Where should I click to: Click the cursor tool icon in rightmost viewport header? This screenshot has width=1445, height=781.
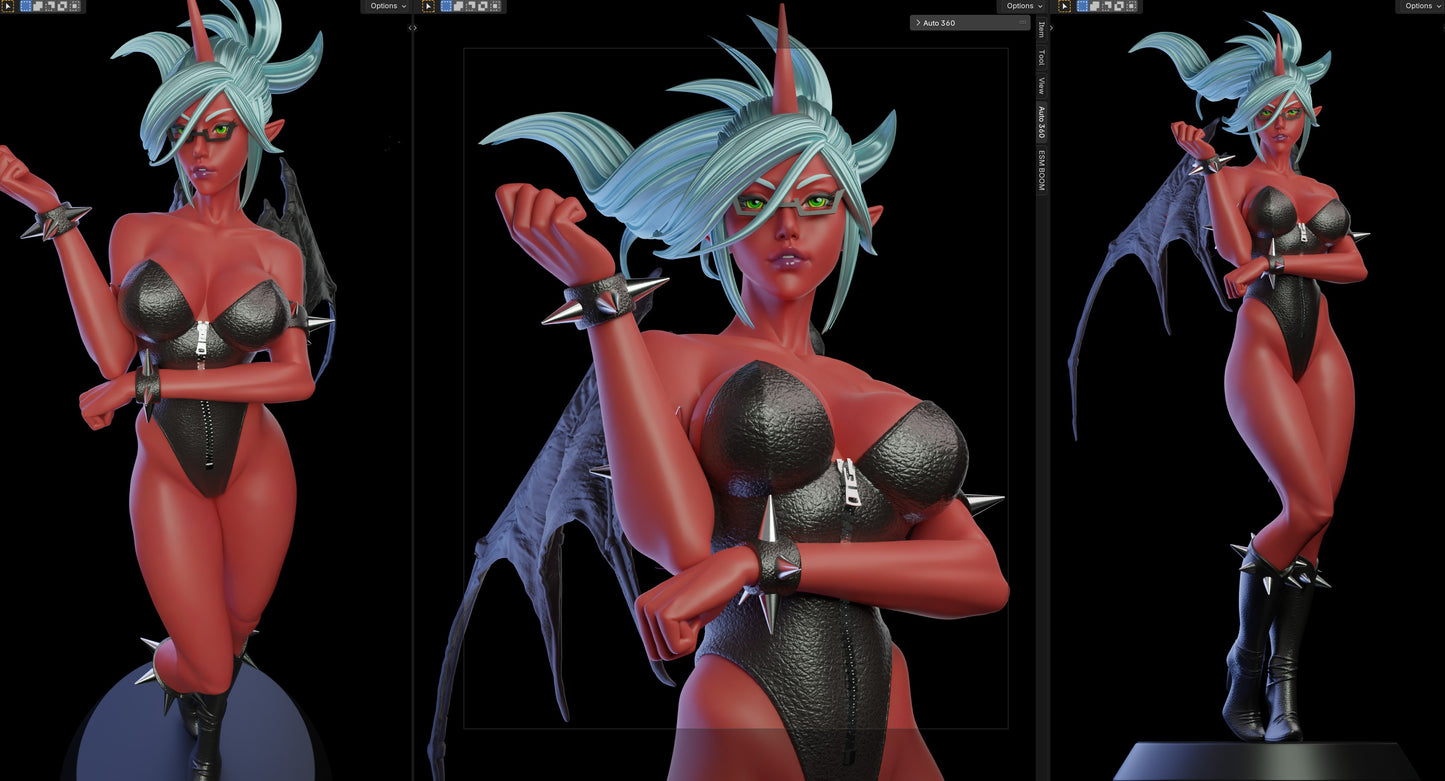1066,6
